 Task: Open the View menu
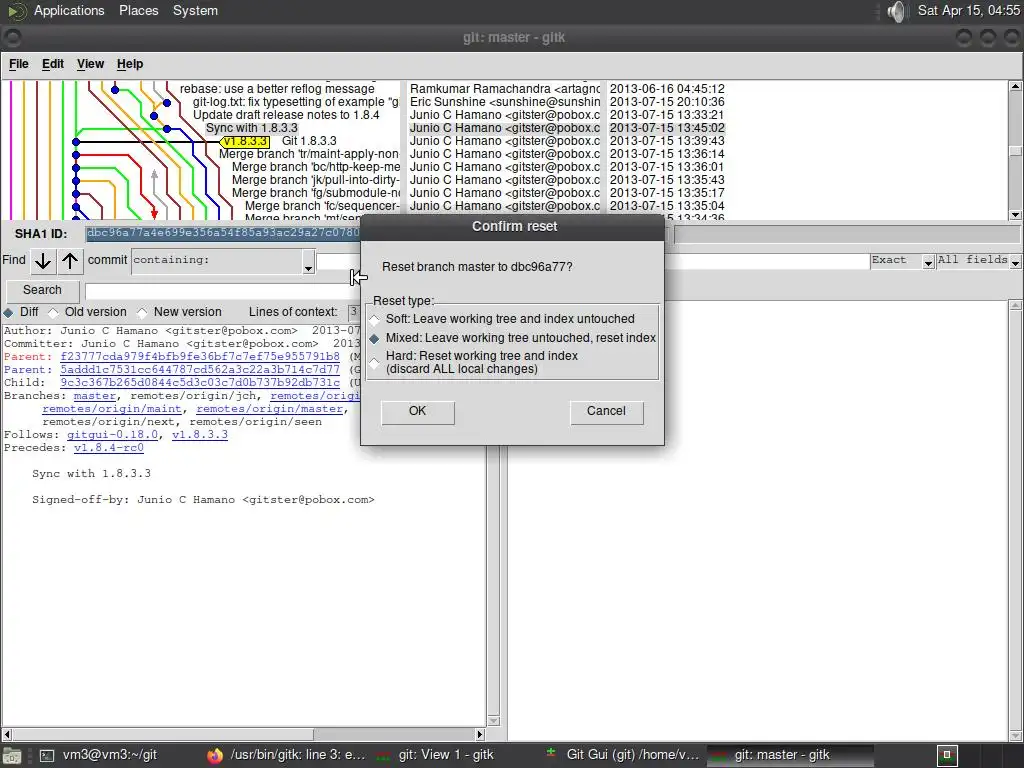90,64
